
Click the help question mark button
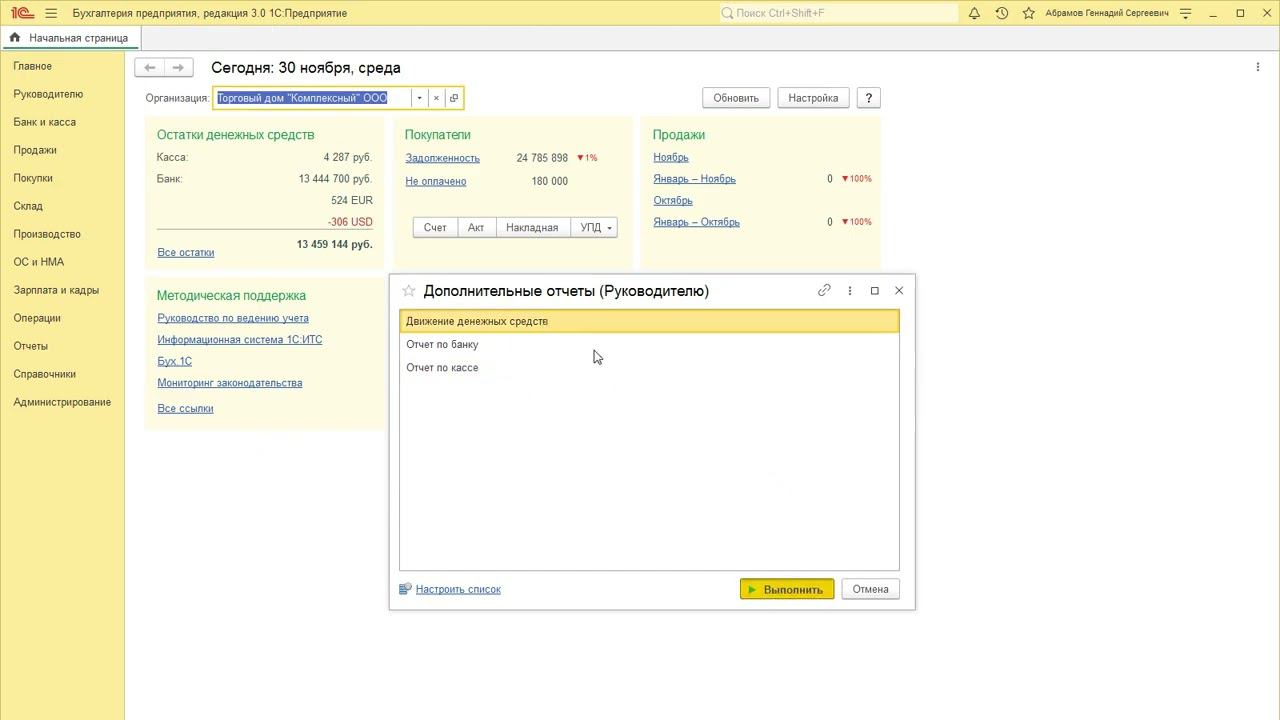click(x=869, y=98)
